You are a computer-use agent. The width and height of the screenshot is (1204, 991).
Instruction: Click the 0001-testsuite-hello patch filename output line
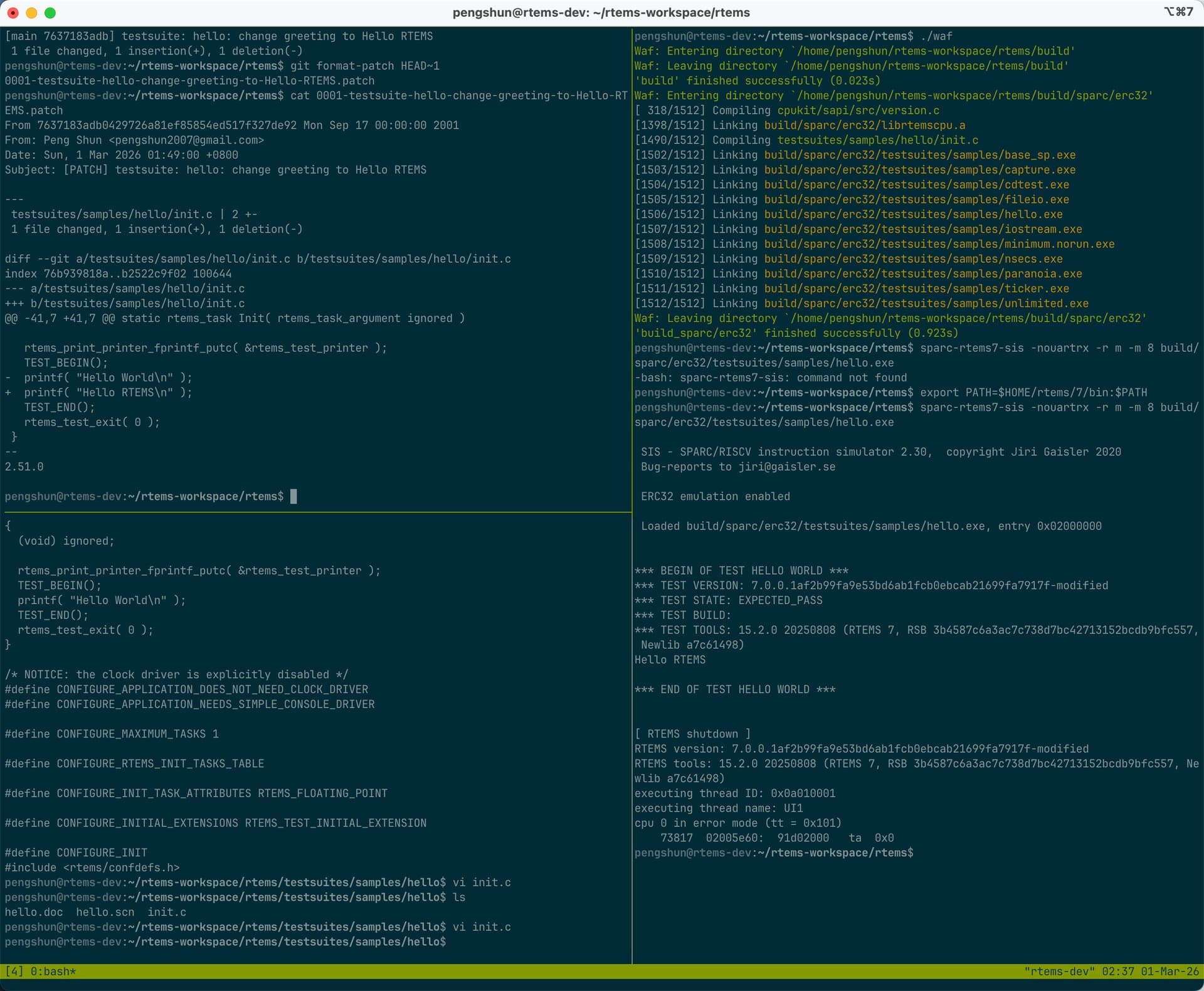tap(189, 81)
